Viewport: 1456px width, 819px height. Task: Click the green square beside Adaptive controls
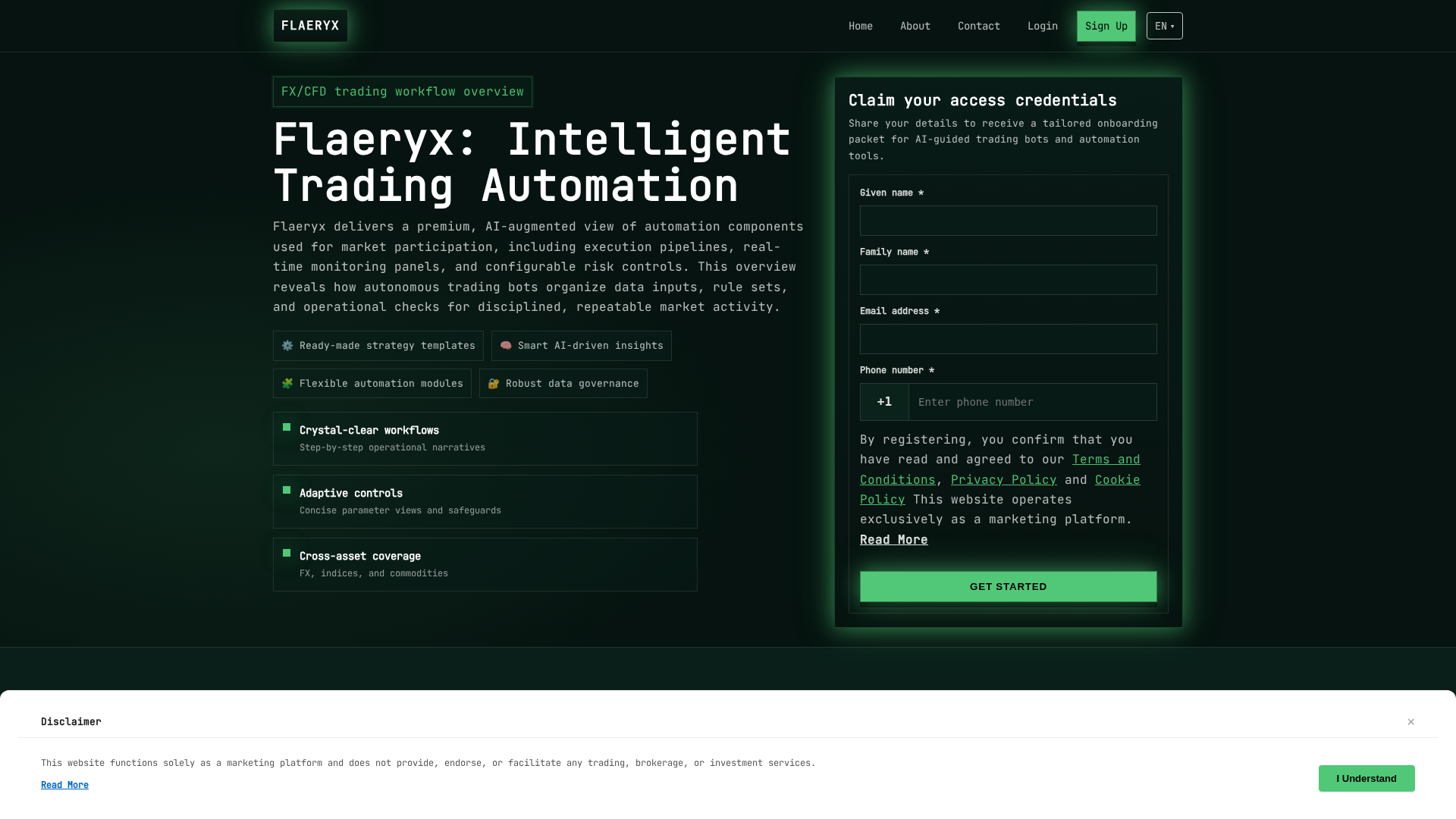pyautogui.click(x=287, y=490)
